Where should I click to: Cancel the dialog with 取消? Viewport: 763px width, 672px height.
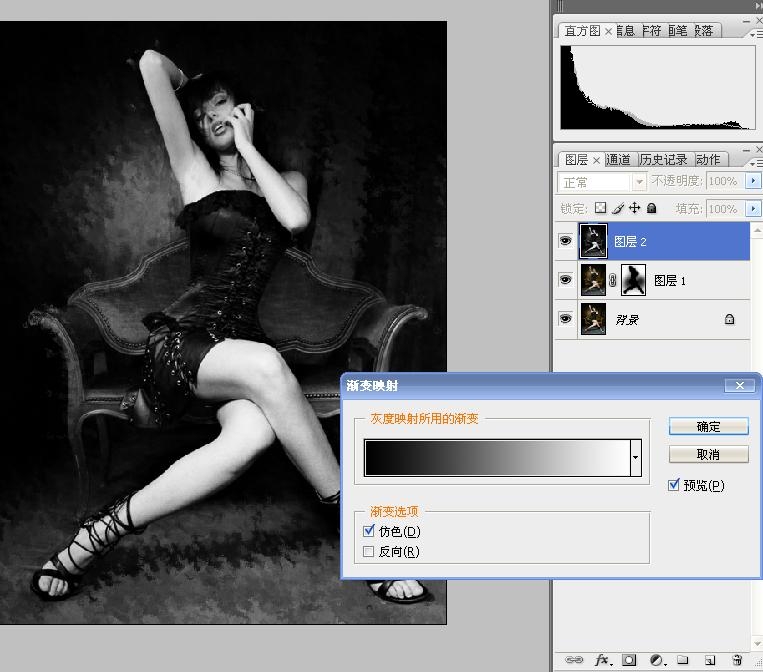coord(708,454)
